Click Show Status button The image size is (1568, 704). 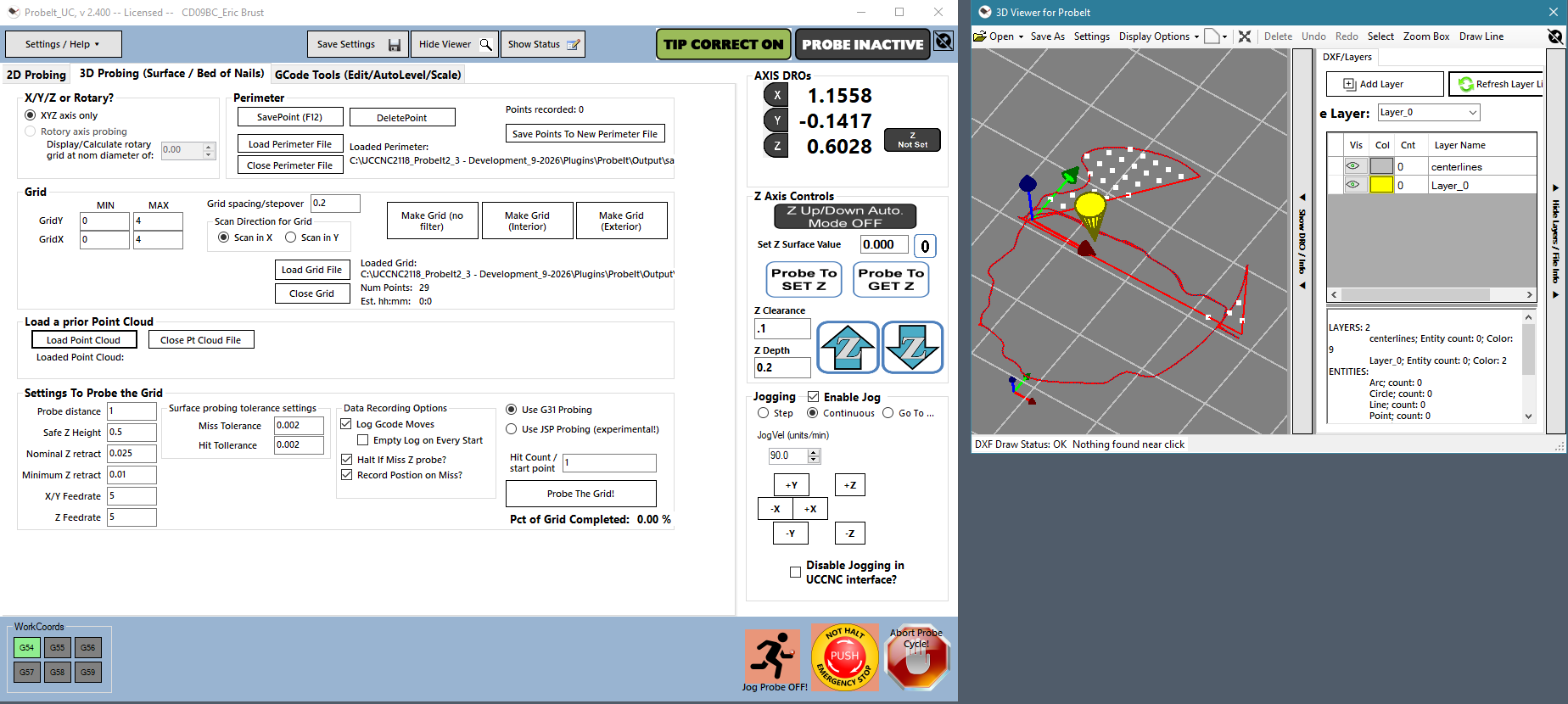pos(543,44)
